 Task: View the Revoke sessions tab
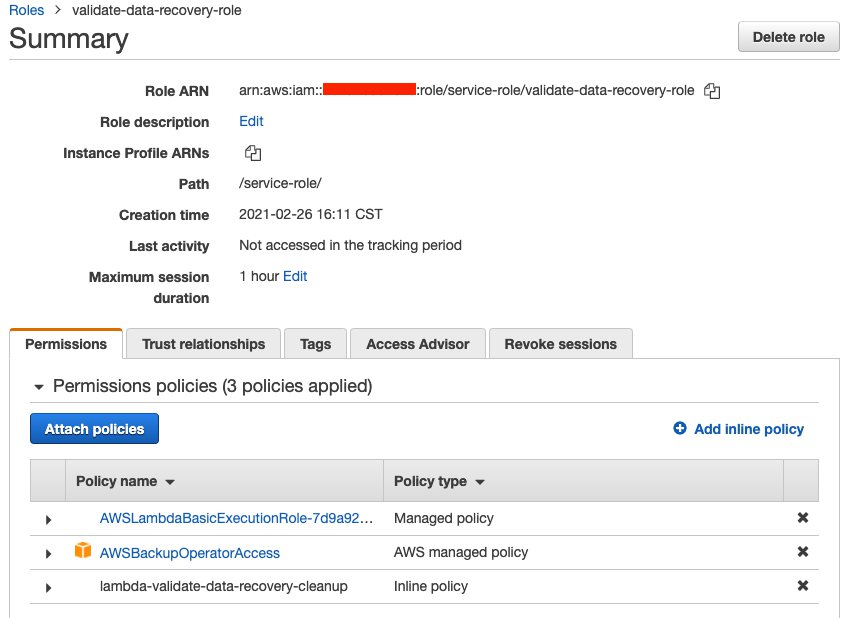[558, 343]
